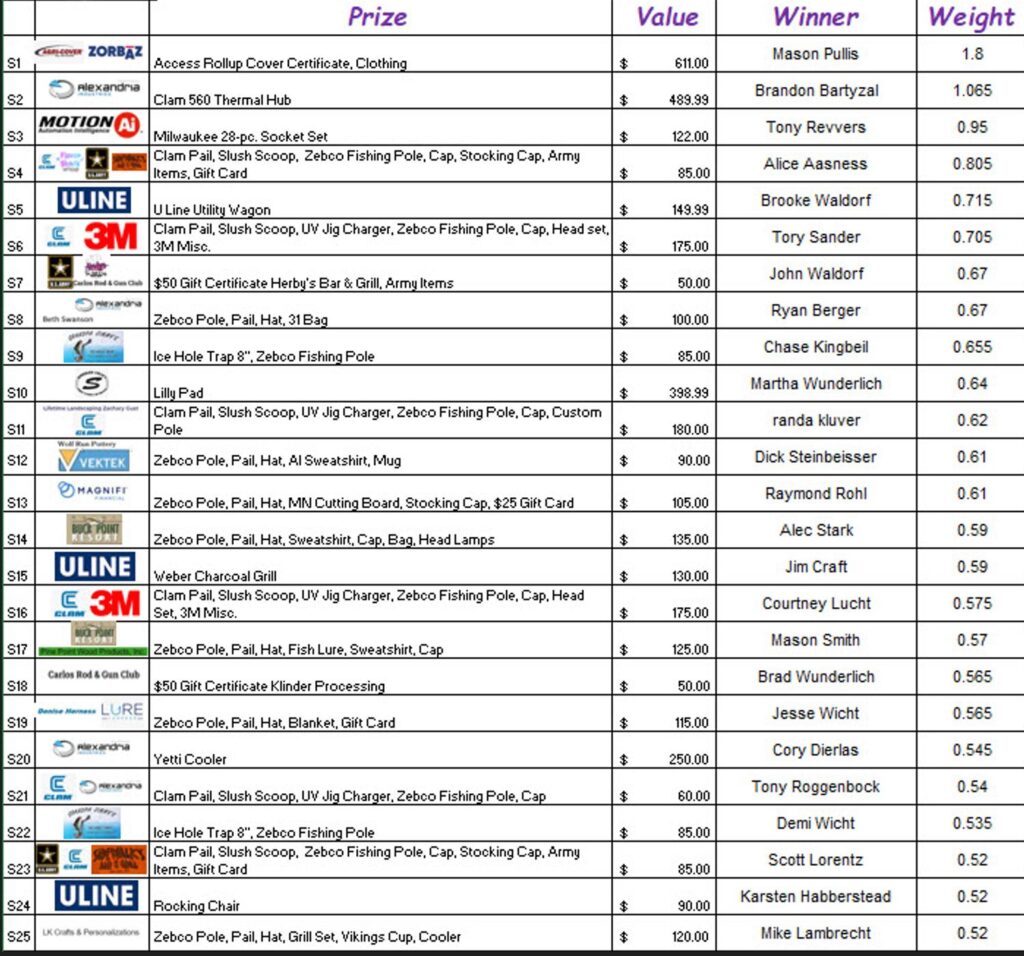
Task: Click the U Line Utility Wagon prize
Action: pyautogui.click(x=212, y=210)
